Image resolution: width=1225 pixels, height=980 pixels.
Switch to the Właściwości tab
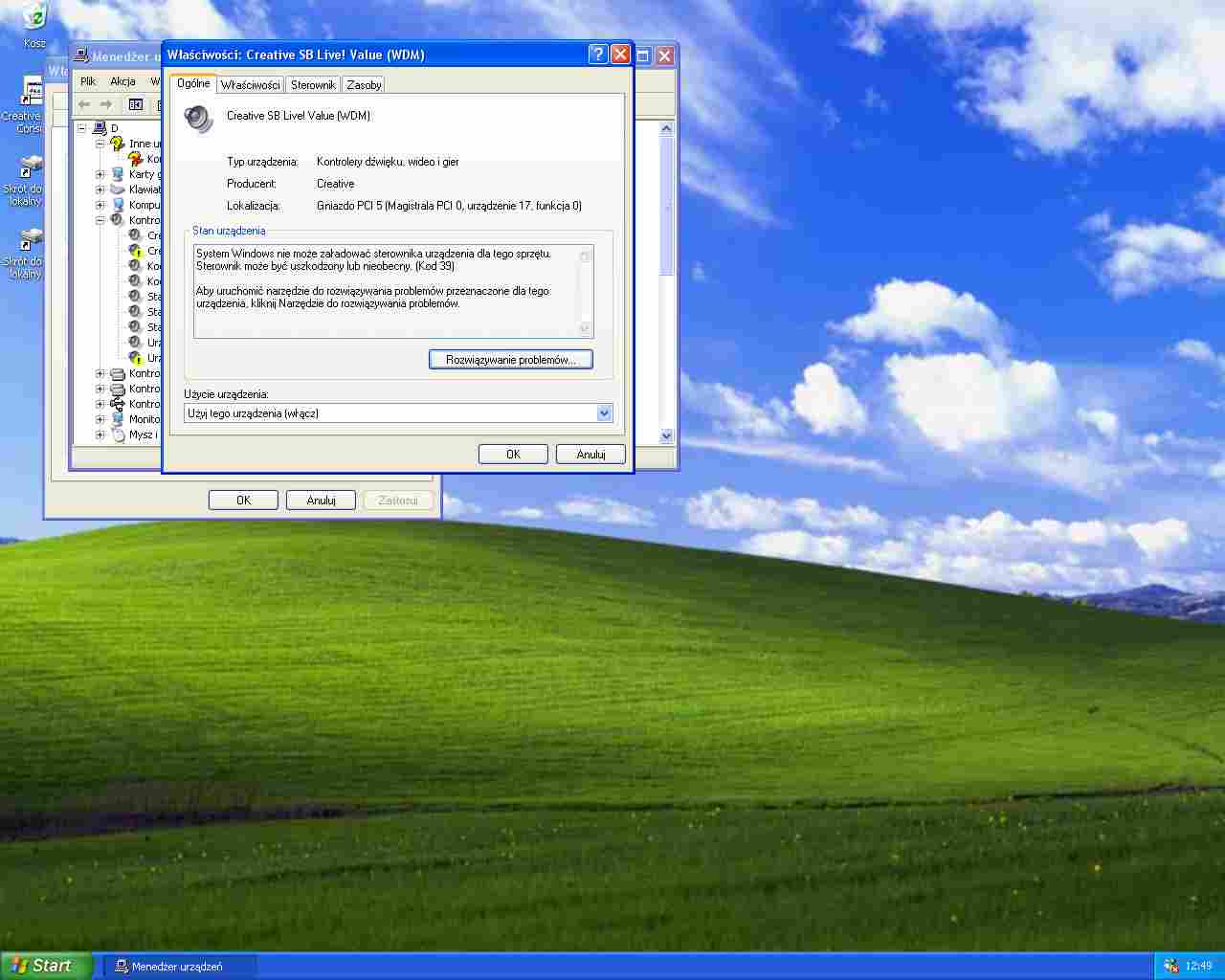point(250,85)
